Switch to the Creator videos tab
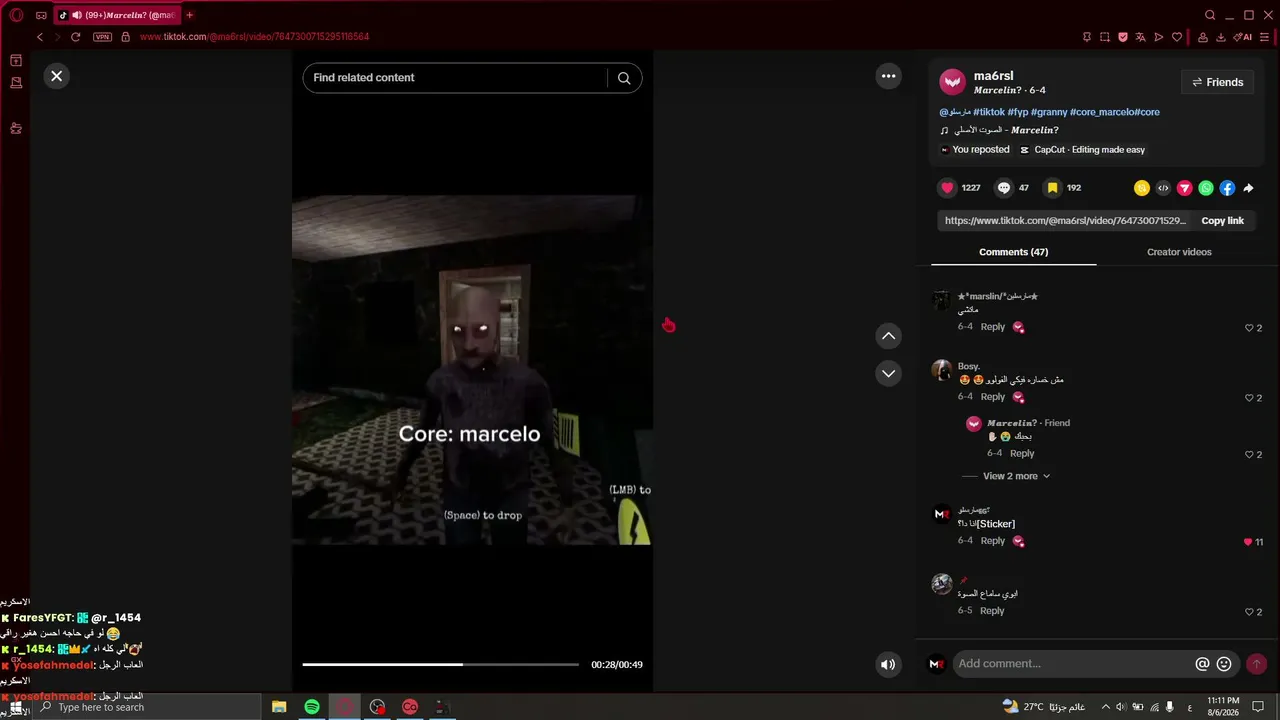Screen dimensions: 1280x720 click(1179, 252)
